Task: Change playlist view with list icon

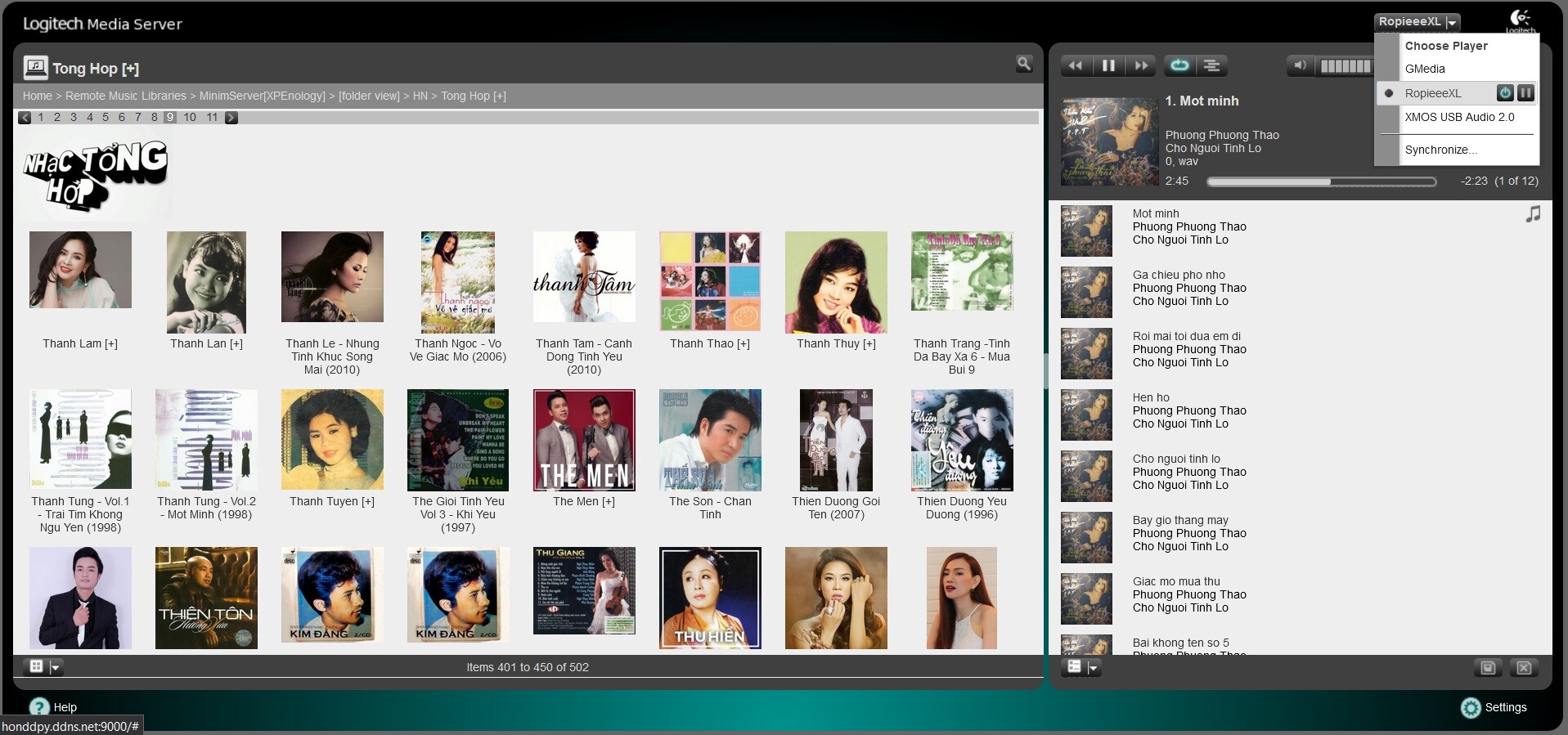Action: [x=1075, y=667]
